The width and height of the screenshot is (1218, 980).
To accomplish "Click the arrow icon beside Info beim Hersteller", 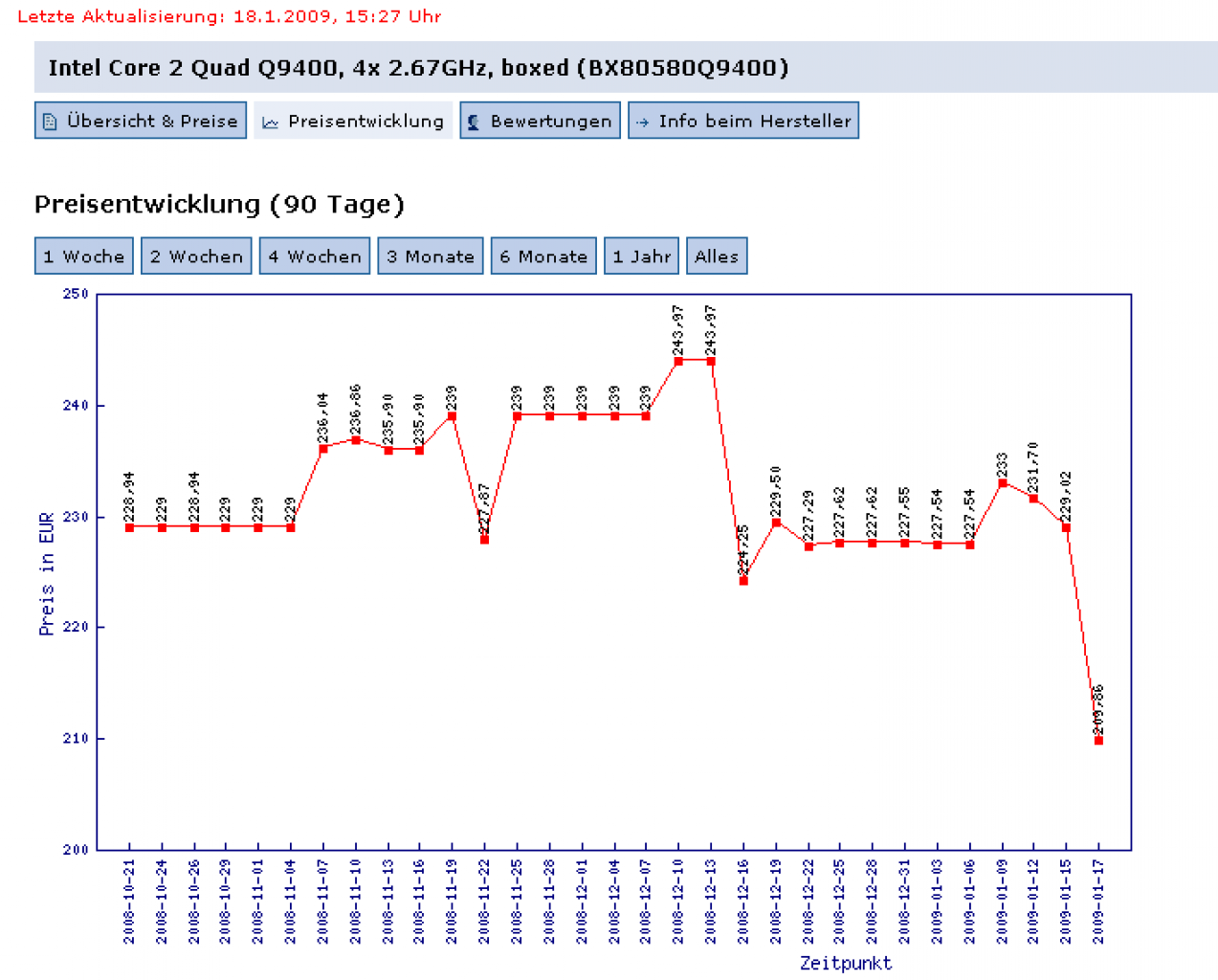I will click(x=642, y=122).
